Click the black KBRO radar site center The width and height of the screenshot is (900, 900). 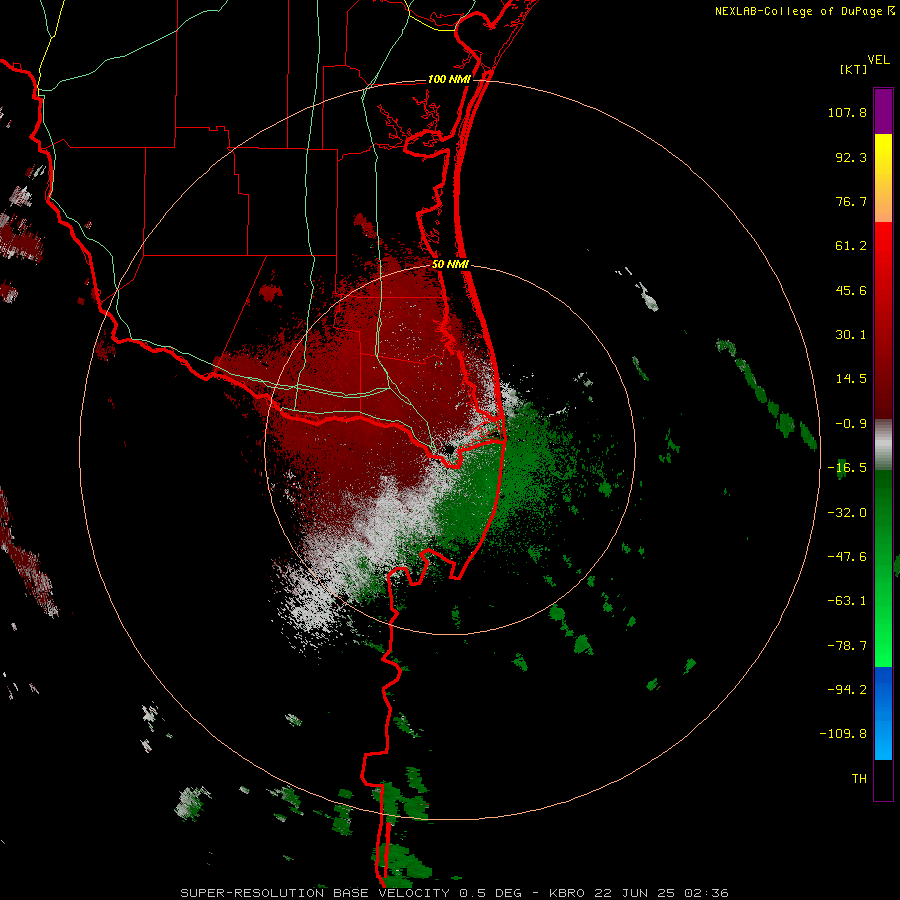point(448,448)
